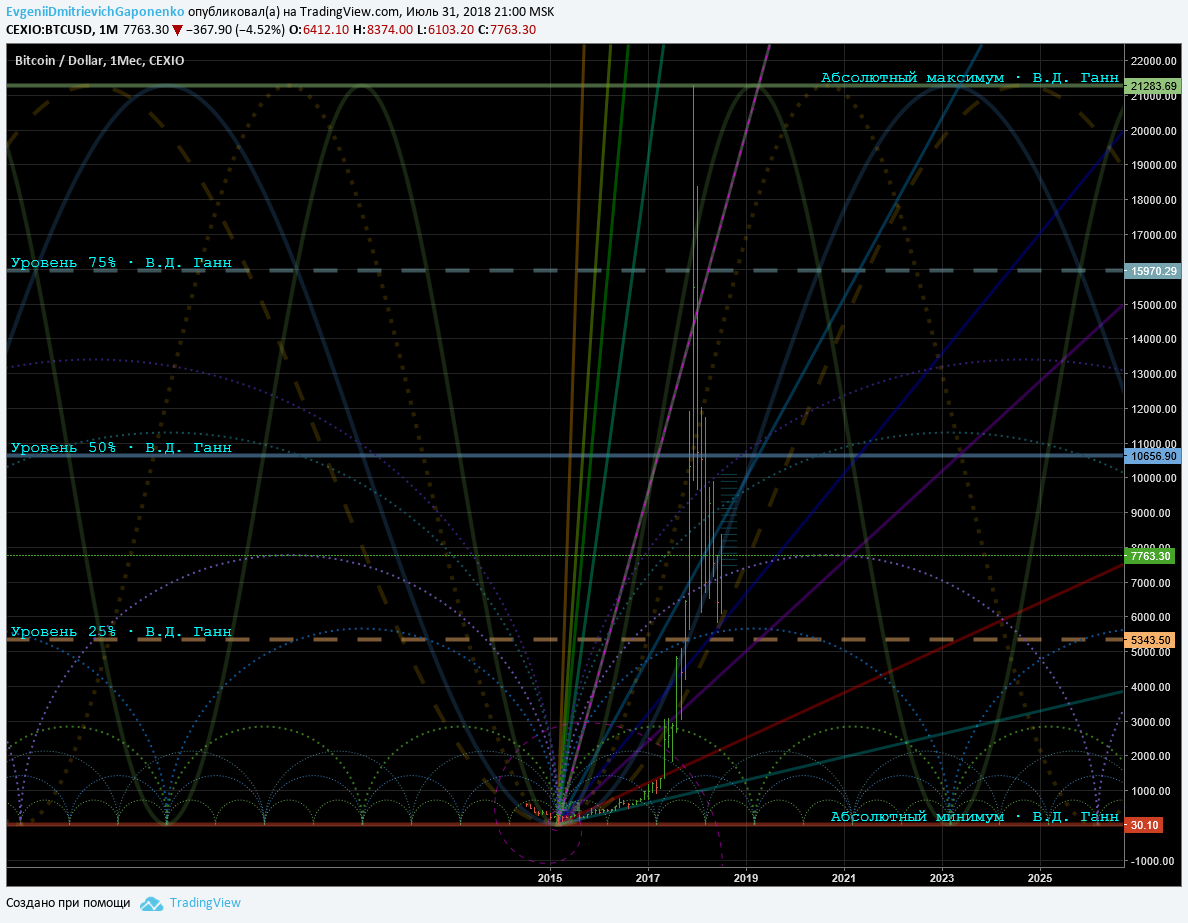Click the red 30.10 price axis tag
Image resolution: width=1188 pixels, height=923 pixels.
[1144, 824]
